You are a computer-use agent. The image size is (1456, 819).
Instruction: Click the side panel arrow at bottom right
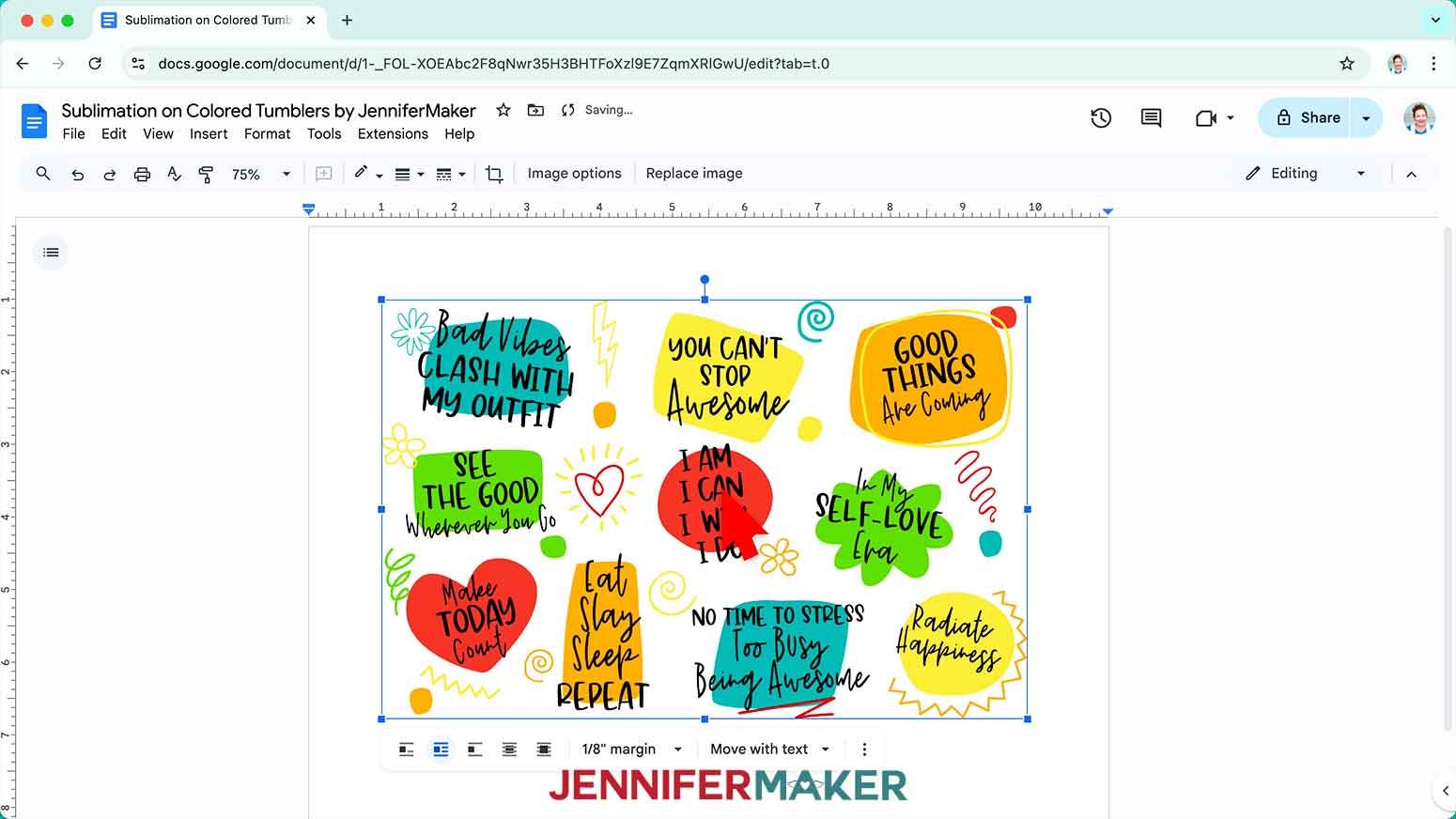coord(1445,791)
